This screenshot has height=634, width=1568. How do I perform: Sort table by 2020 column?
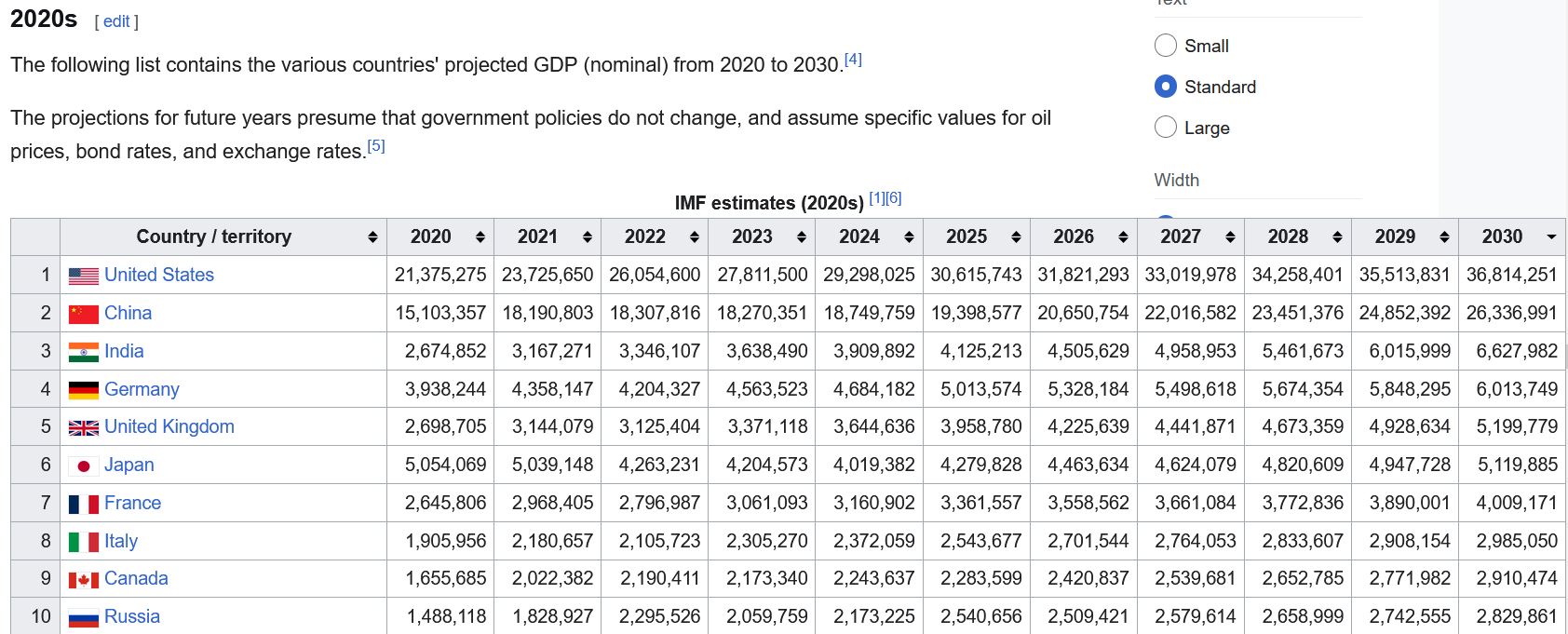[x=440, y=236]
